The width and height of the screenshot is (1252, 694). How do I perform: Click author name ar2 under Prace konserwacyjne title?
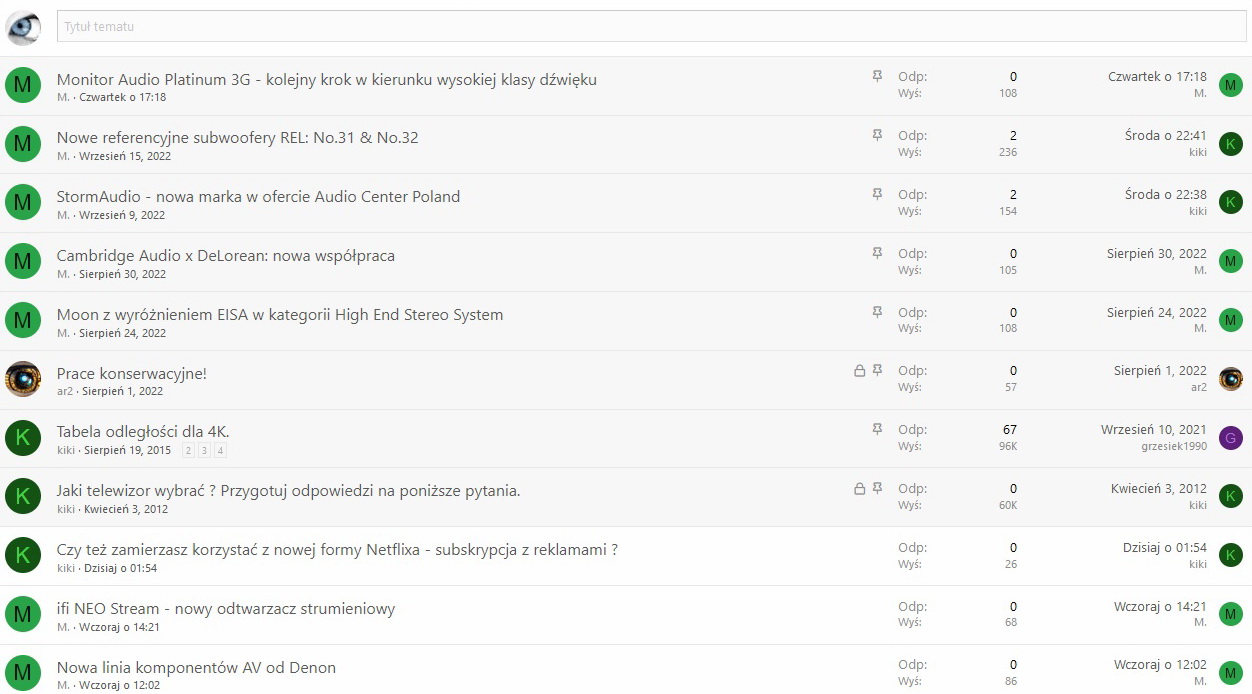click(x=65, y=391)
